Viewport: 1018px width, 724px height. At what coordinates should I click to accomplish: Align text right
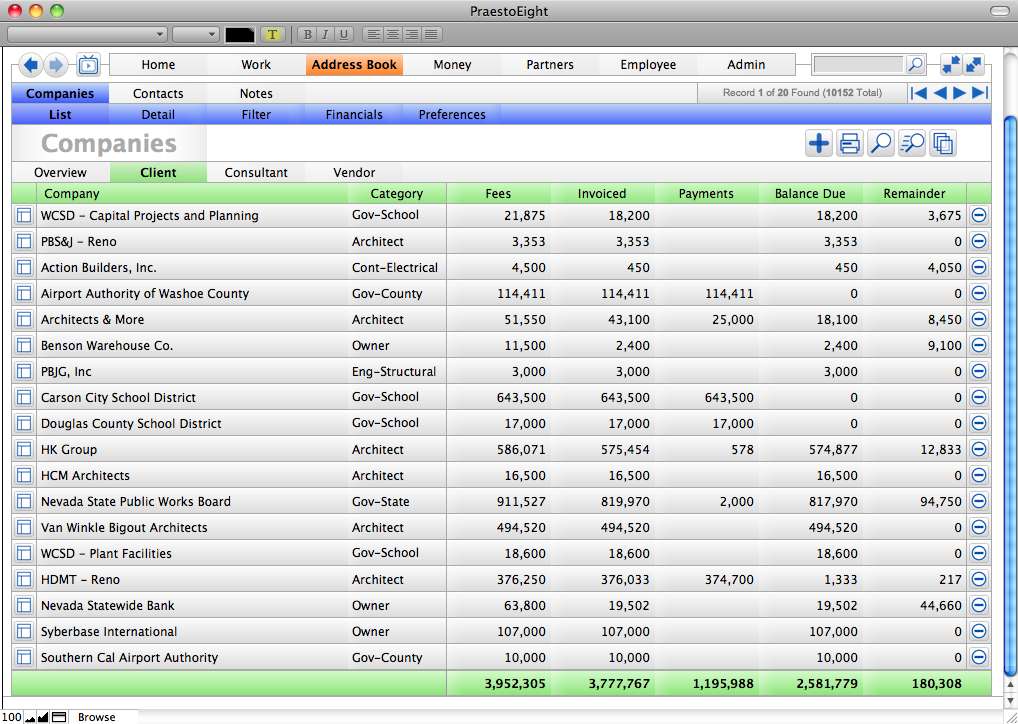point(412,34)
